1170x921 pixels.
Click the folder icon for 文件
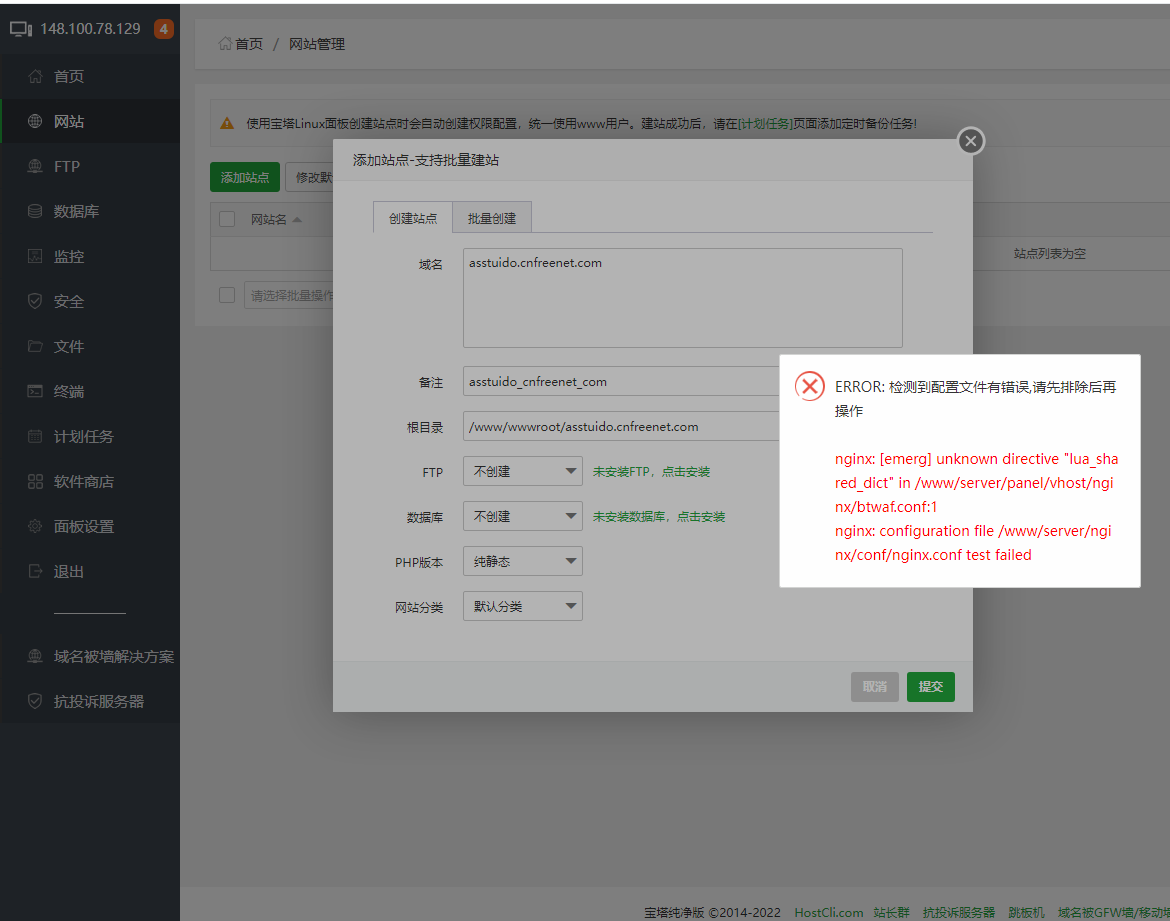pyautogui.click(x=35, y=346)
